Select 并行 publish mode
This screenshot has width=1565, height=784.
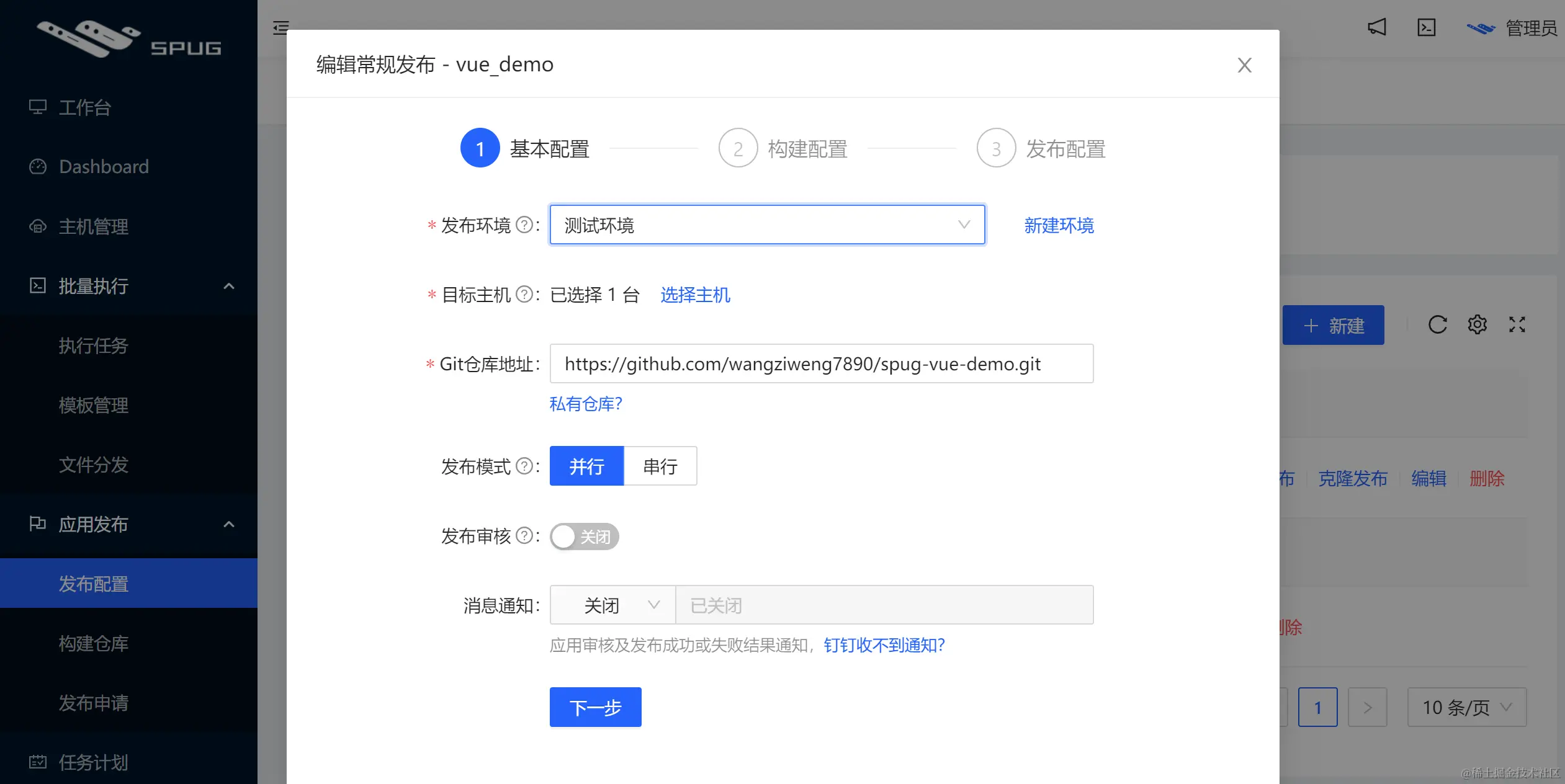[586, 466]
